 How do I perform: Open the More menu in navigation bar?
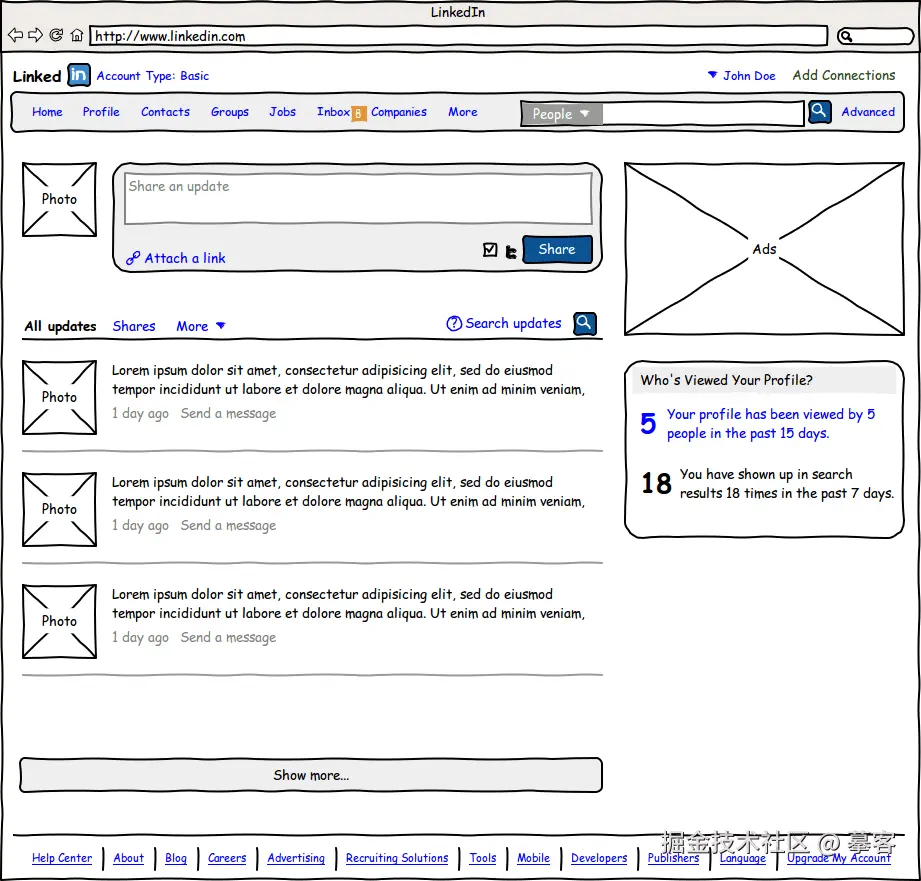coord(463,112)
